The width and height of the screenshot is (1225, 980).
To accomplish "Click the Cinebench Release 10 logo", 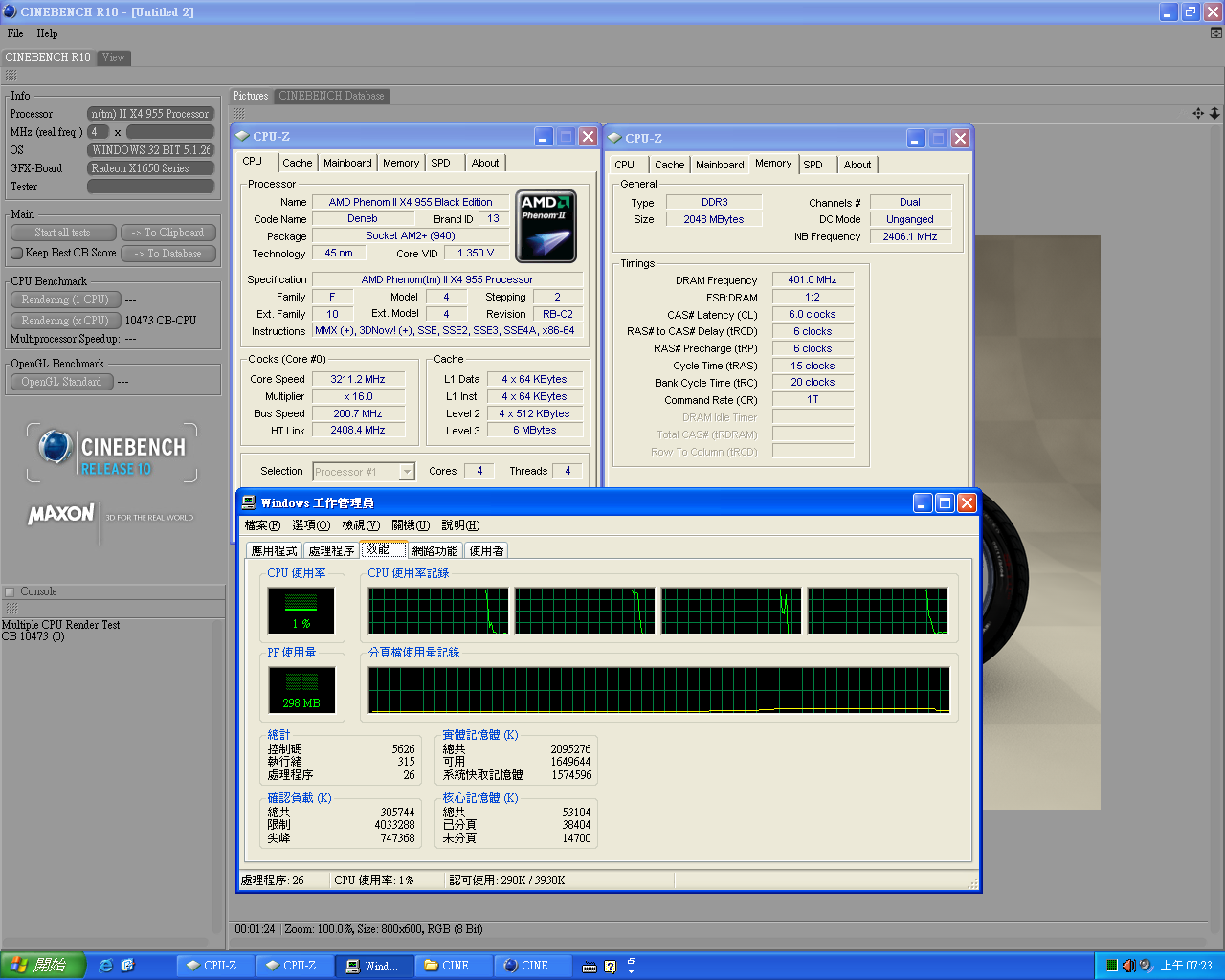I will (x=112, y=453).
